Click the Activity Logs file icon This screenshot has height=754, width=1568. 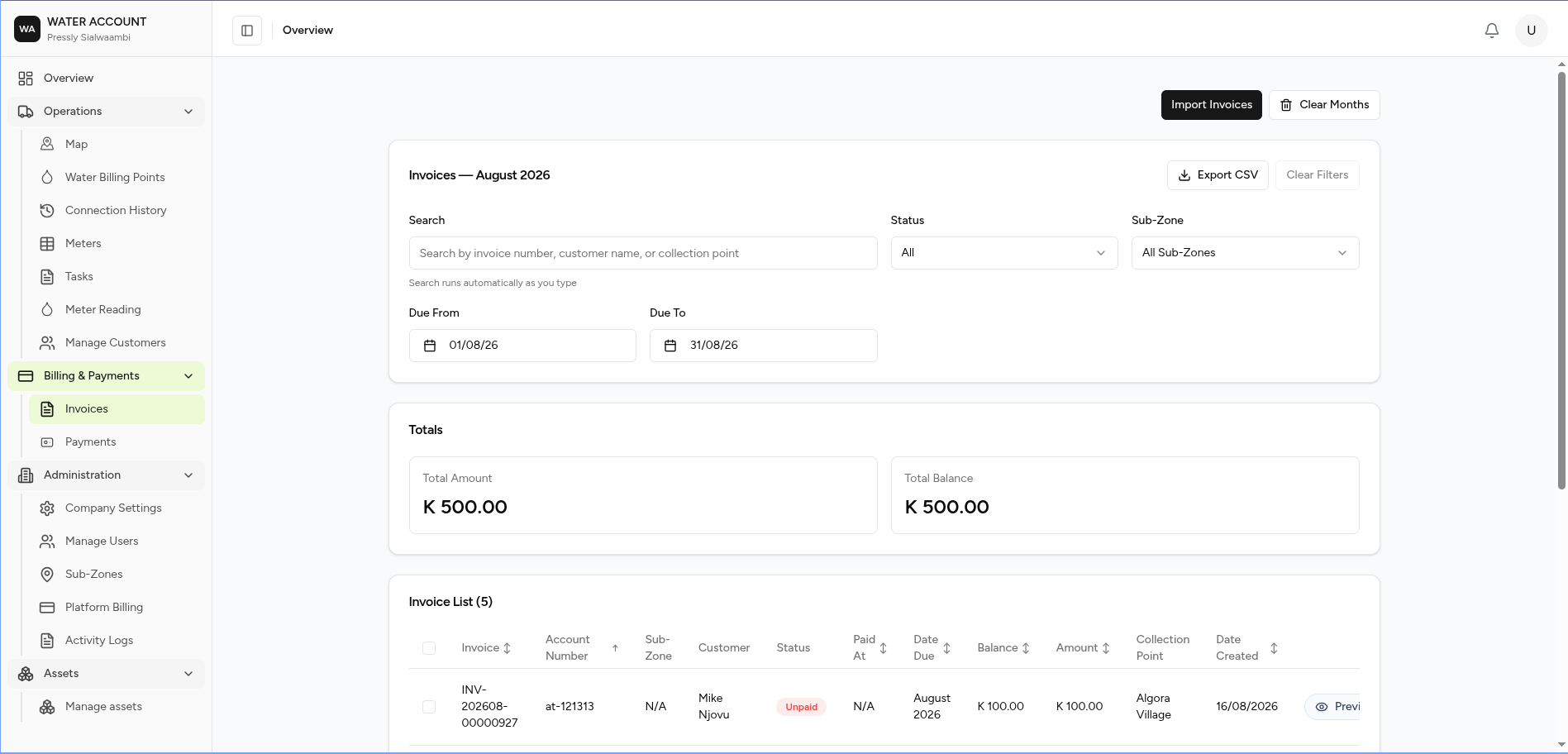(x=47, y=641)
